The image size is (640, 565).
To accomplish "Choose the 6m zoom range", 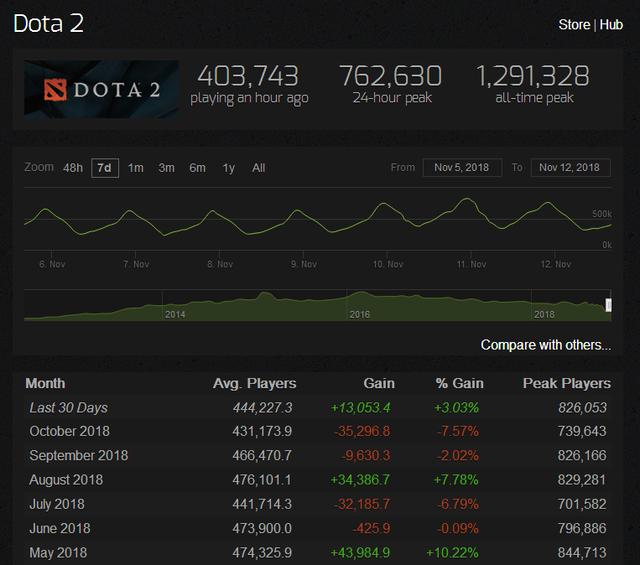I will tap(198, 168).
